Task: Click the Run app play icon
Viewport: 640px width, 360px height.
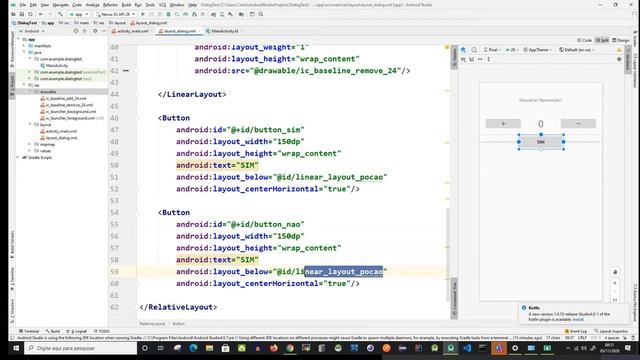Action: coord(143,14)
